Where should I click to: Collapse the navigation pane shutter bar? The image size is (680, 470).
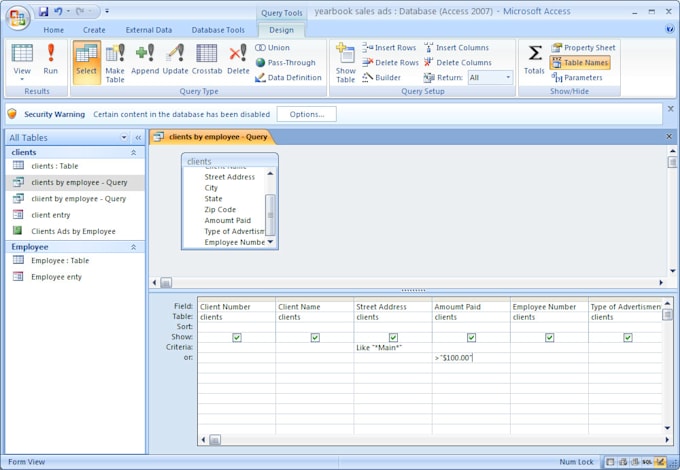click(138, 138)
